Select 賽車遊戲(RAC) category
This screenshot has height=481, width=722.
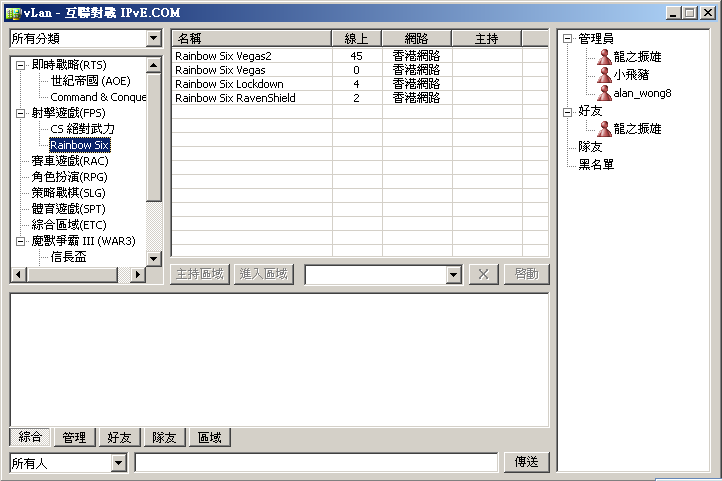[70, 161]
